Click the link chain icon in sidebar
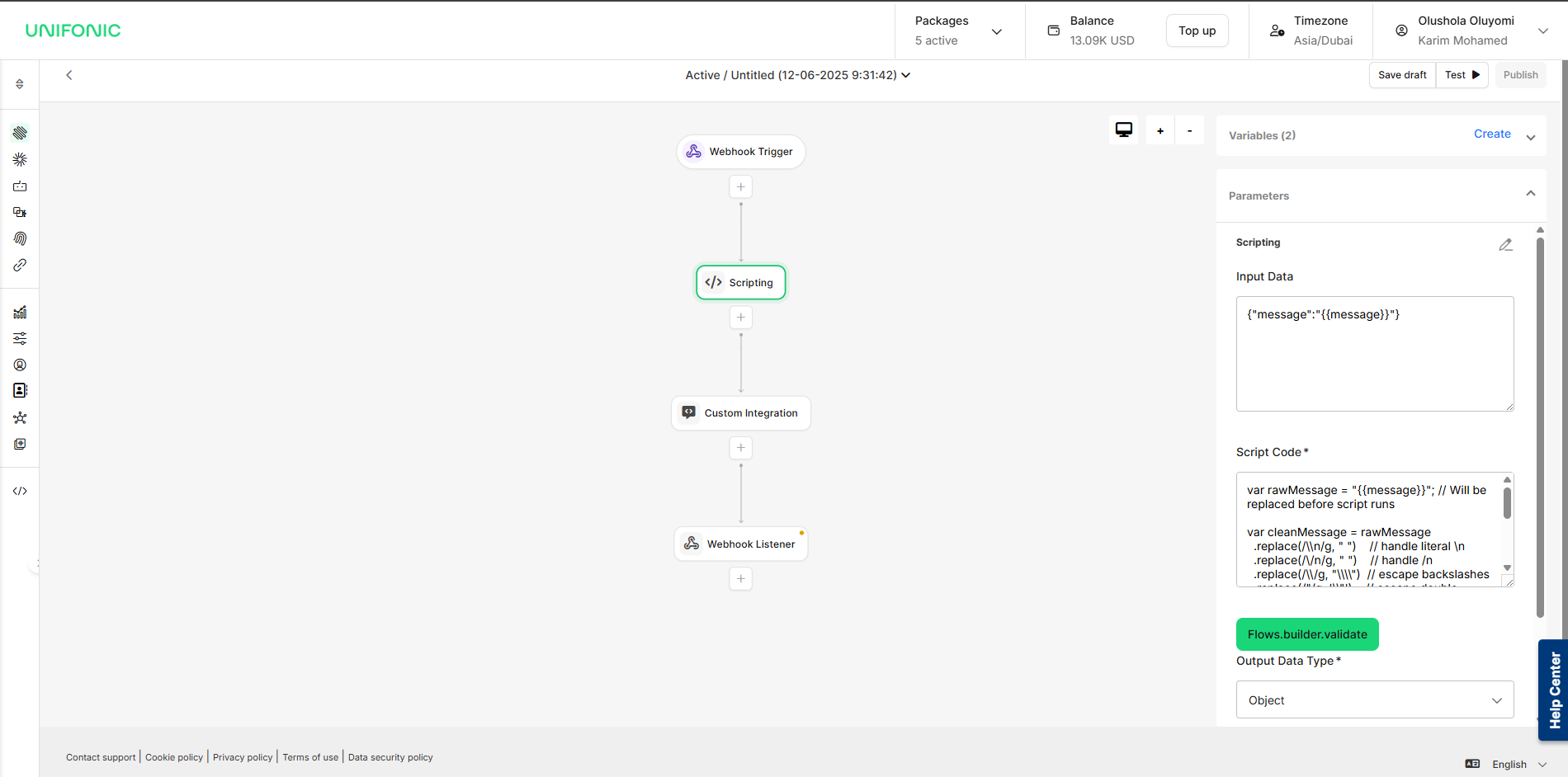This screenshot has width=1568, height=777. (x=20, y=266)
